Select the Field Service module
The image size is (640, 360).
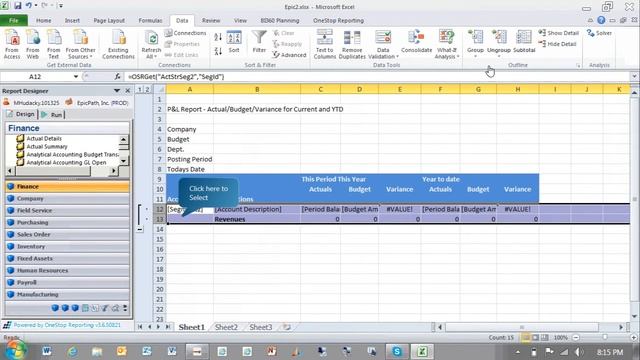[67, 210]
